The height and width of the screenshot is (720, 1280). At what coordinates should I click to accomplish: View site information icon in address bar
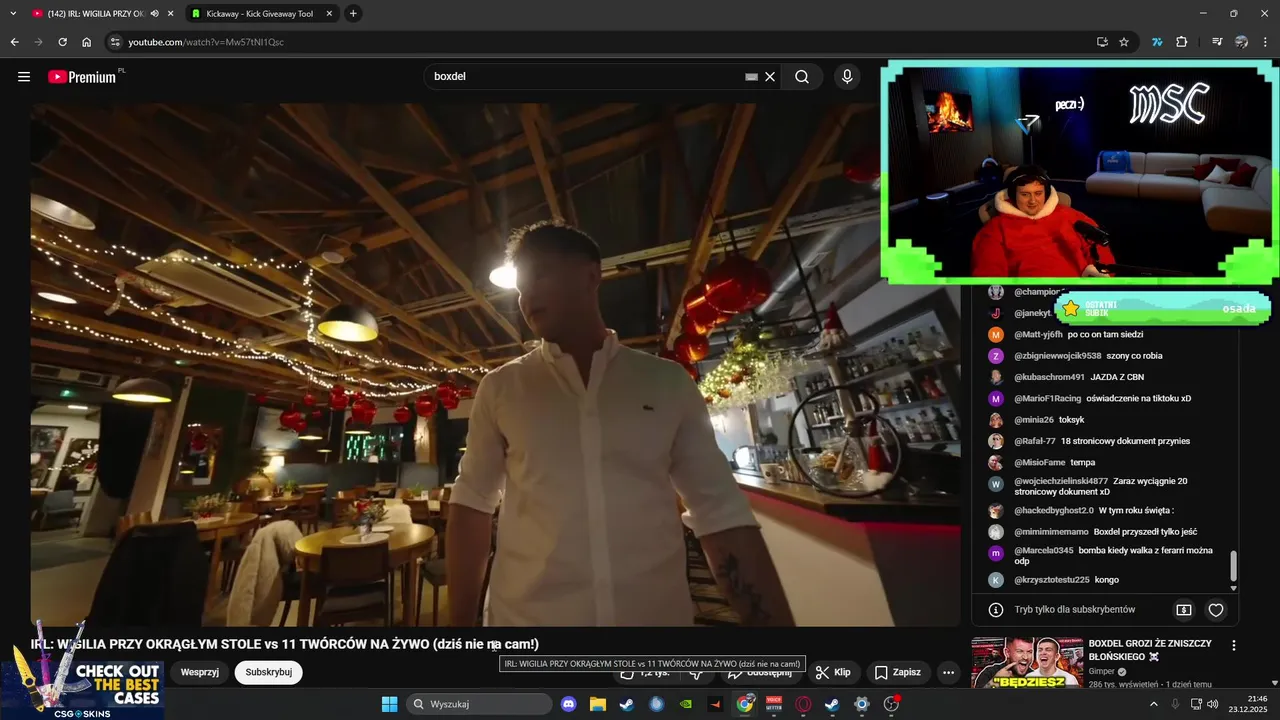[x=115, y=42]
